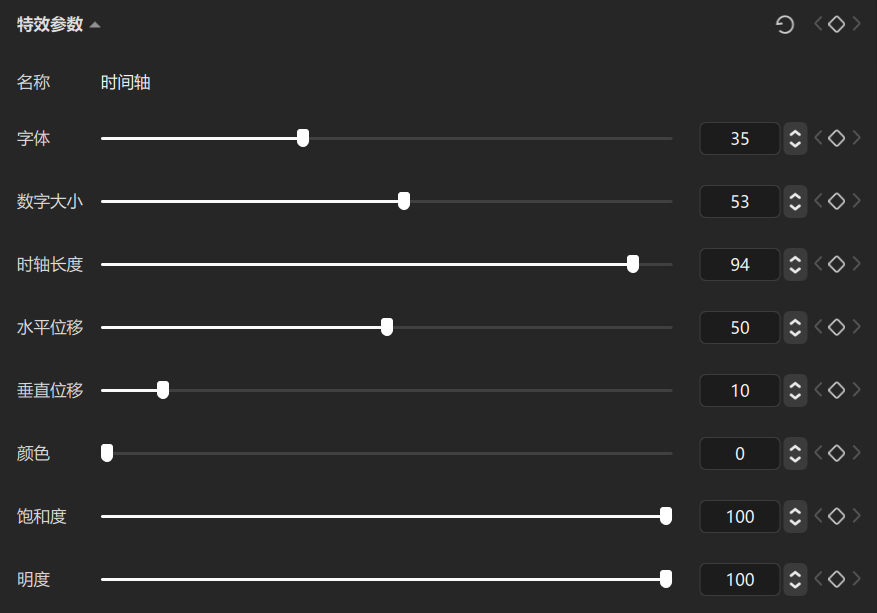This screenshot has height=613, width=877.
Task: Add keyframe diamond for 垂直位移
Action: (836, 390)
